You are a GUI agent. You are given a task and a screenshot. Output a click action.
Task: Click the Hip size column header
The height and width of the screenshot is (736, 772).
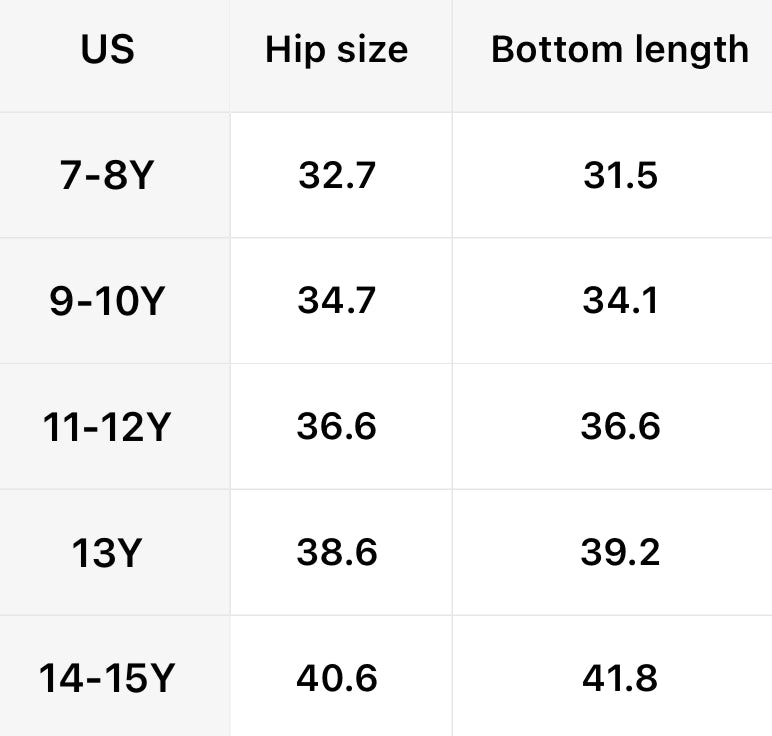[336, 50]
